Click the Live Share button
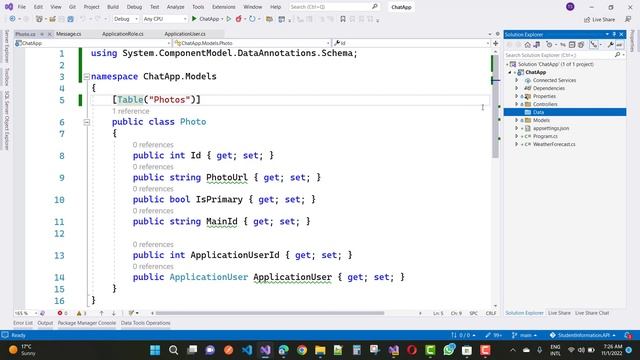The width and height of the screenshot is (640, 360). (x=599, y=19)
